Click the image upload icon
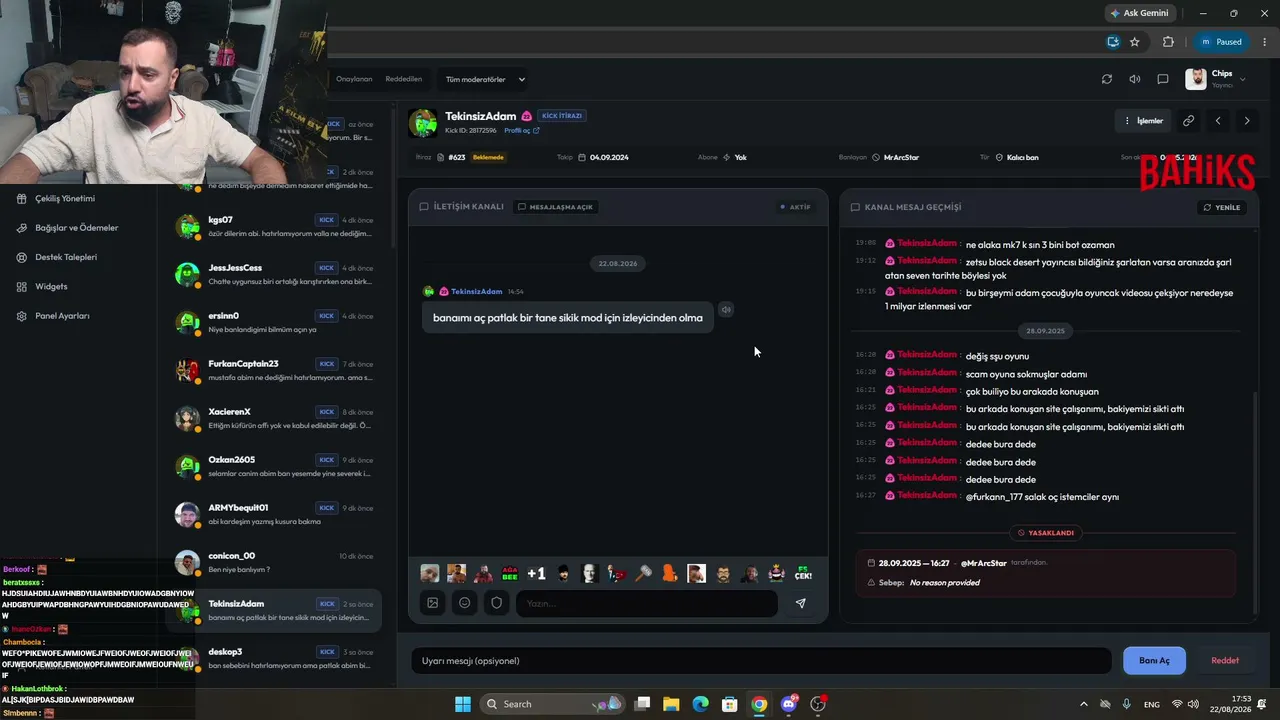Viewport: 1280px width, 720px height. point(432,603)
